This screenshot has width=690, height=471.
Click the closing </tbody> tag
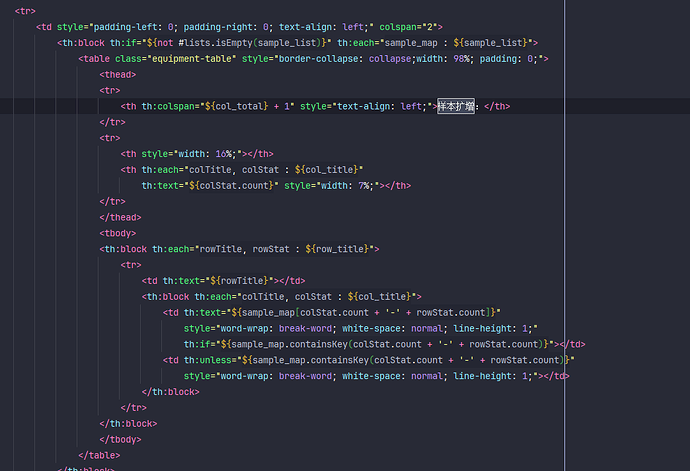tap(120, 439)
